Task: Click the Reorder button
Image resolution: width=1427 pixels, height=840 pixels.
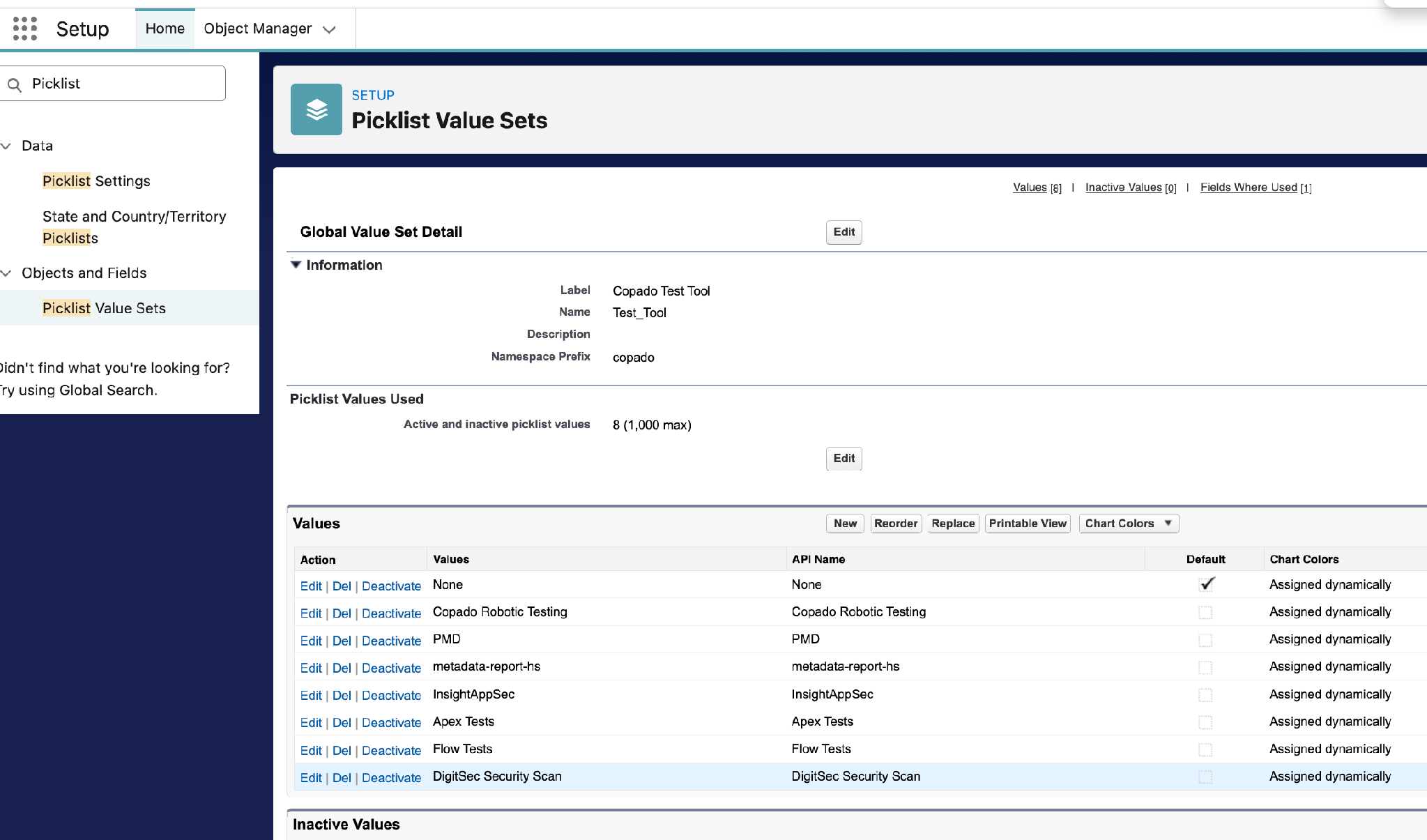Action: point(896,524)
